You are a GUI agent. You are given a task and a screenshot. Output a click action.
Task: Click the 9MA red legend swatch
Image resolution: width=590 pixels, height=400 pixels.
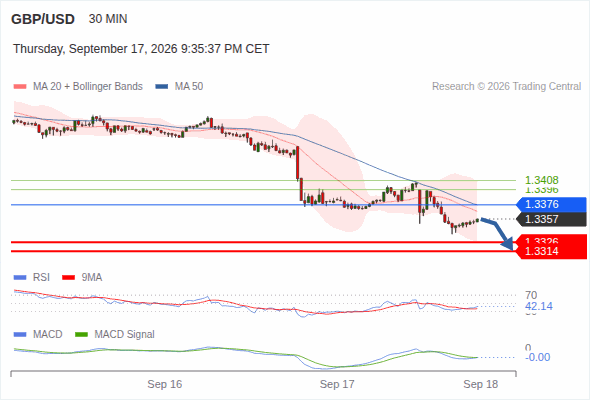pyautogui.click(x=68, y=278)
